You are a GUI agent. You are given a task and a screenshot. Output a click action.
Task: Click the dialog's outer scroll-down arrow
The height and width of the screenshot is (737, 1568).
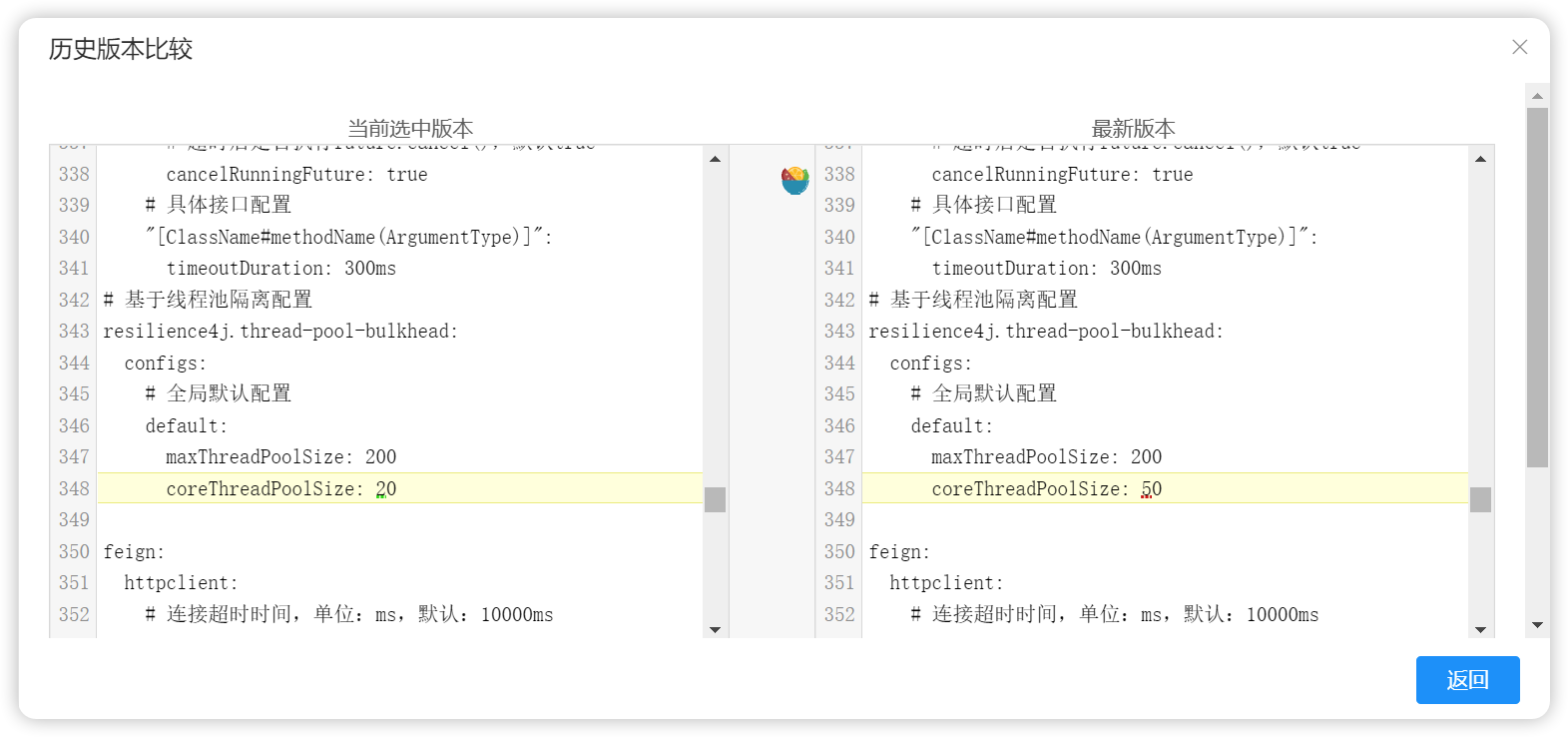pos(1537,625)
